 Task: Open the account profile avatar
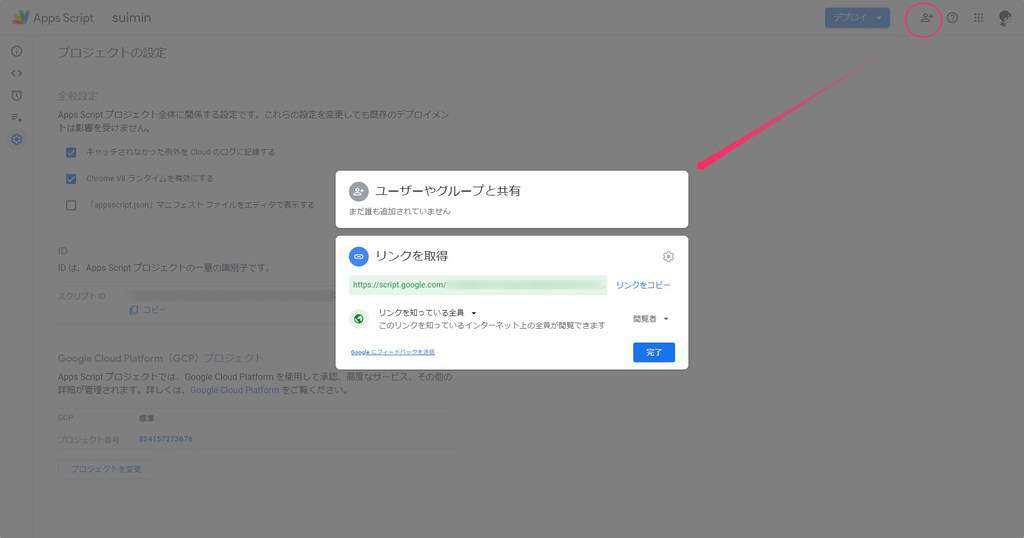click(1005, 18)
